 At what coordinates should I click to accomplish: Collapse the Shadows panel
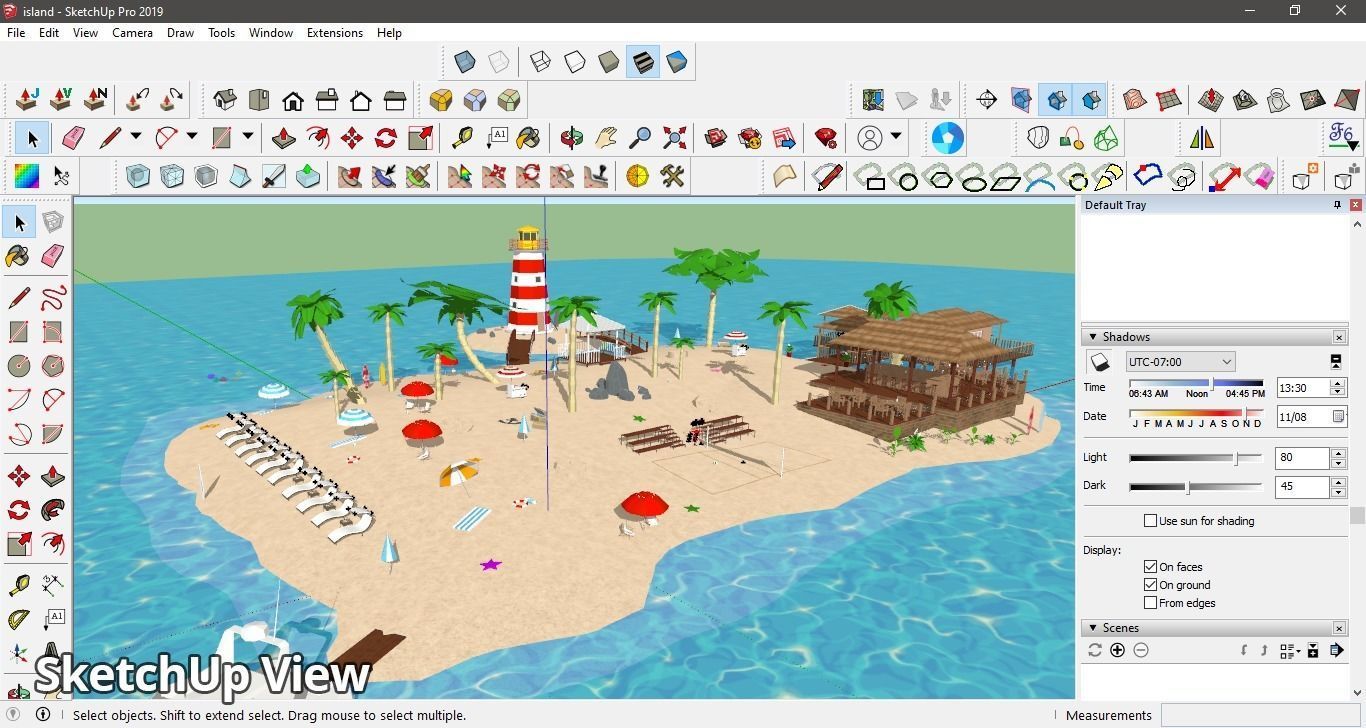(1093, 337)
